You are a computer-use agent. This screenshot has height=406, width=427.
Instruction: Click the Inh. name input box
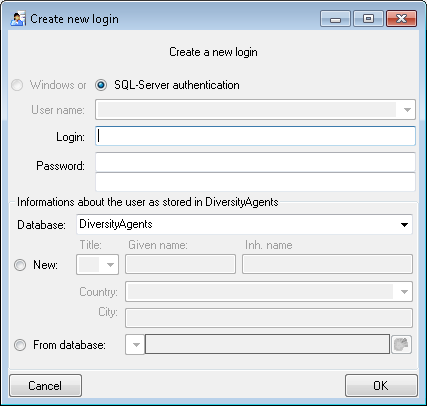(327, 264)
